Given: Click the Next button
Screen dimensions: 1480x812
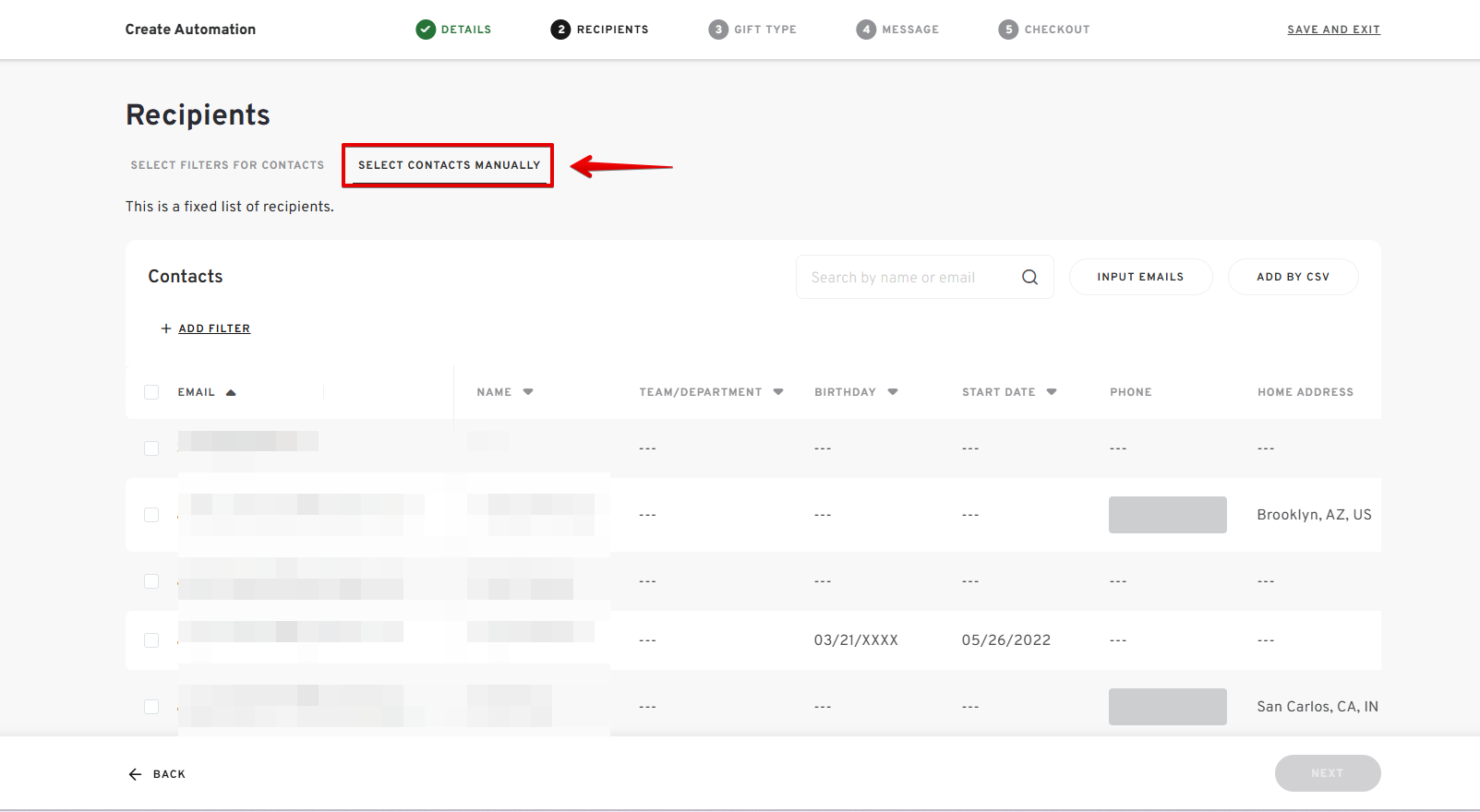Looking at the screenshot, I should pos(1328,773).
